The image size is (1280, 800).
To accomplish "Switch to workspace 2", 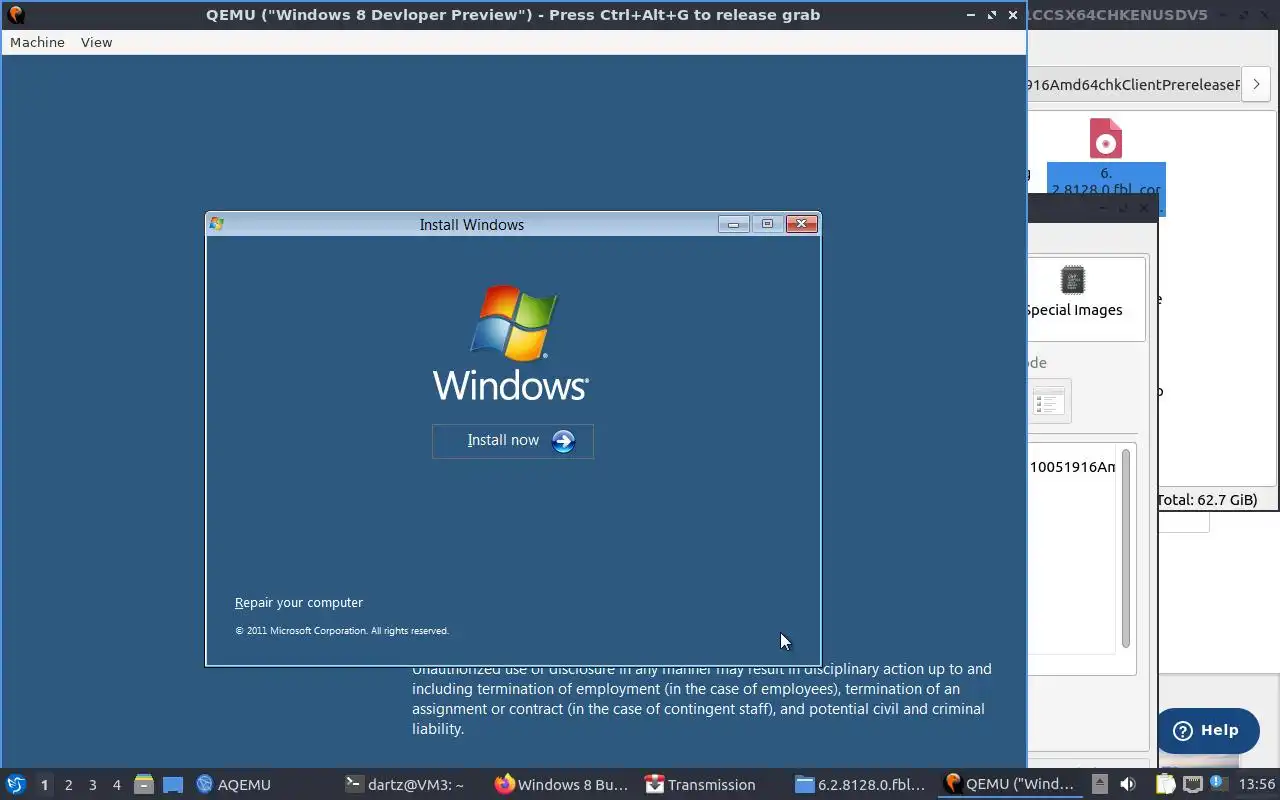I will click(68, 785).
